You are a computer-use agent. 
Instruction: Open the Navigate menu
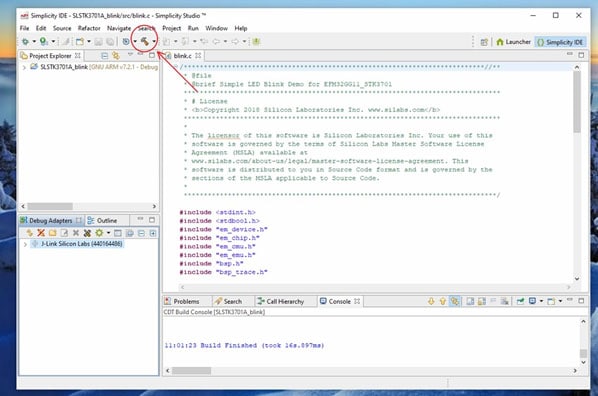[x=119, y=28]
